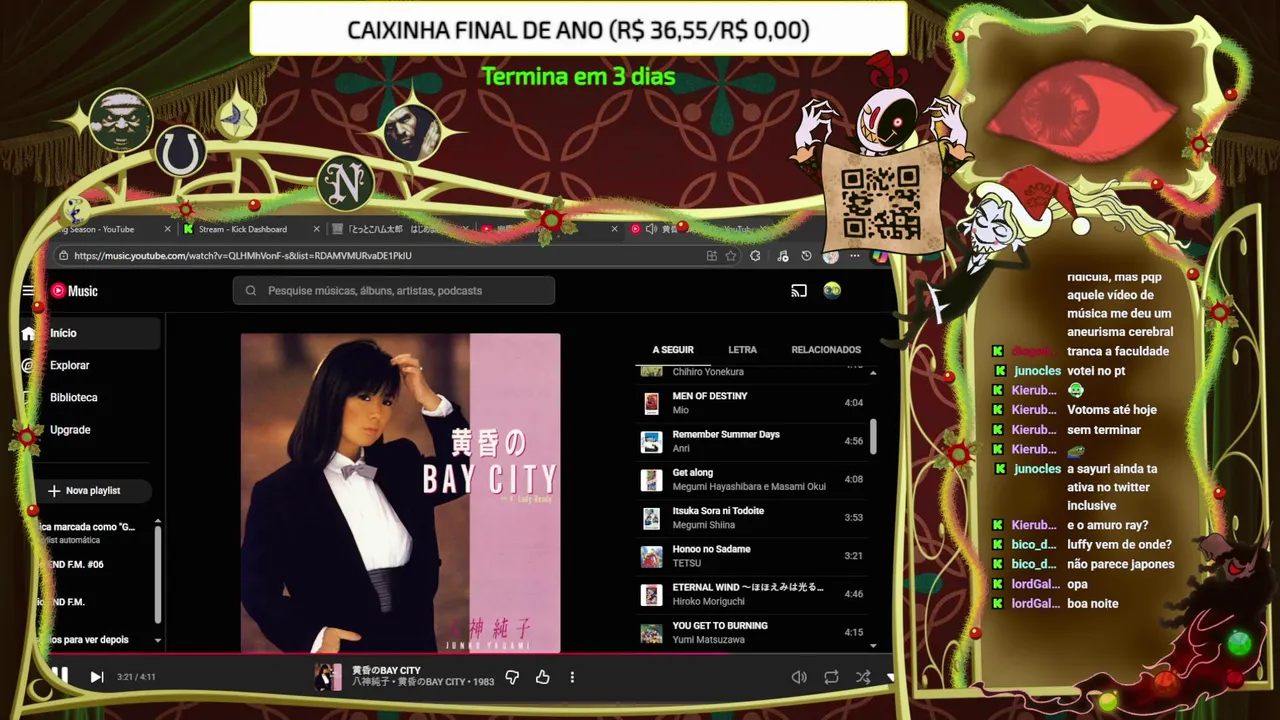Select the LETRA tab
This screenshot has width=1280, height=720.
click(742, 350)
